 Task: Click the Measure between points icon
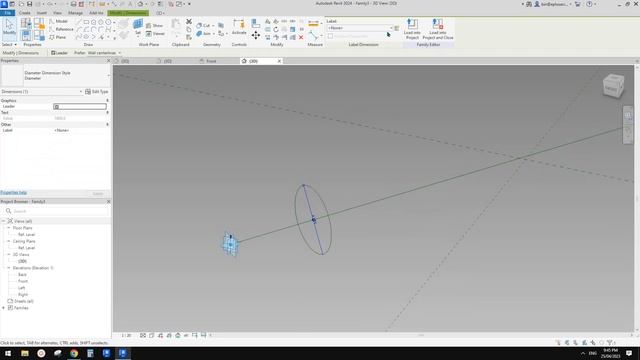(x=313, y=36)
